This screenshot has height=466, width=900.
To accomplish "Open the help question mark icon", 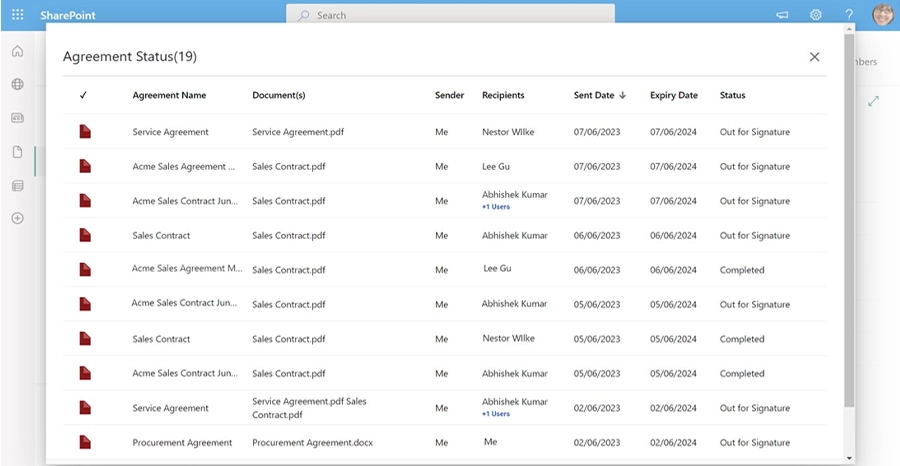I will pyautogui.click(x=849, y=15).
